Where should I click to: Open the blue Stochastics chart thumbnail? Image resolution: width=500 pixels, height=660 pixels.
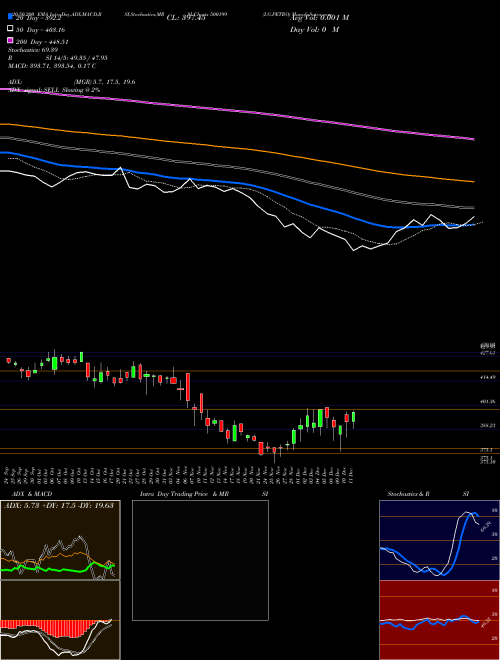point(439,540)
